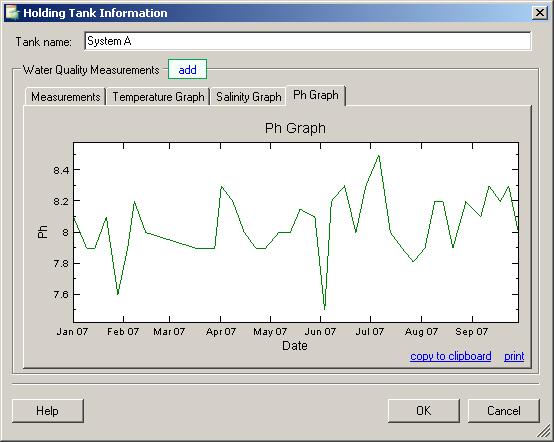Select the Salinity Graph tab
Viewport: 554px width, 442px height.
(249, 97)
